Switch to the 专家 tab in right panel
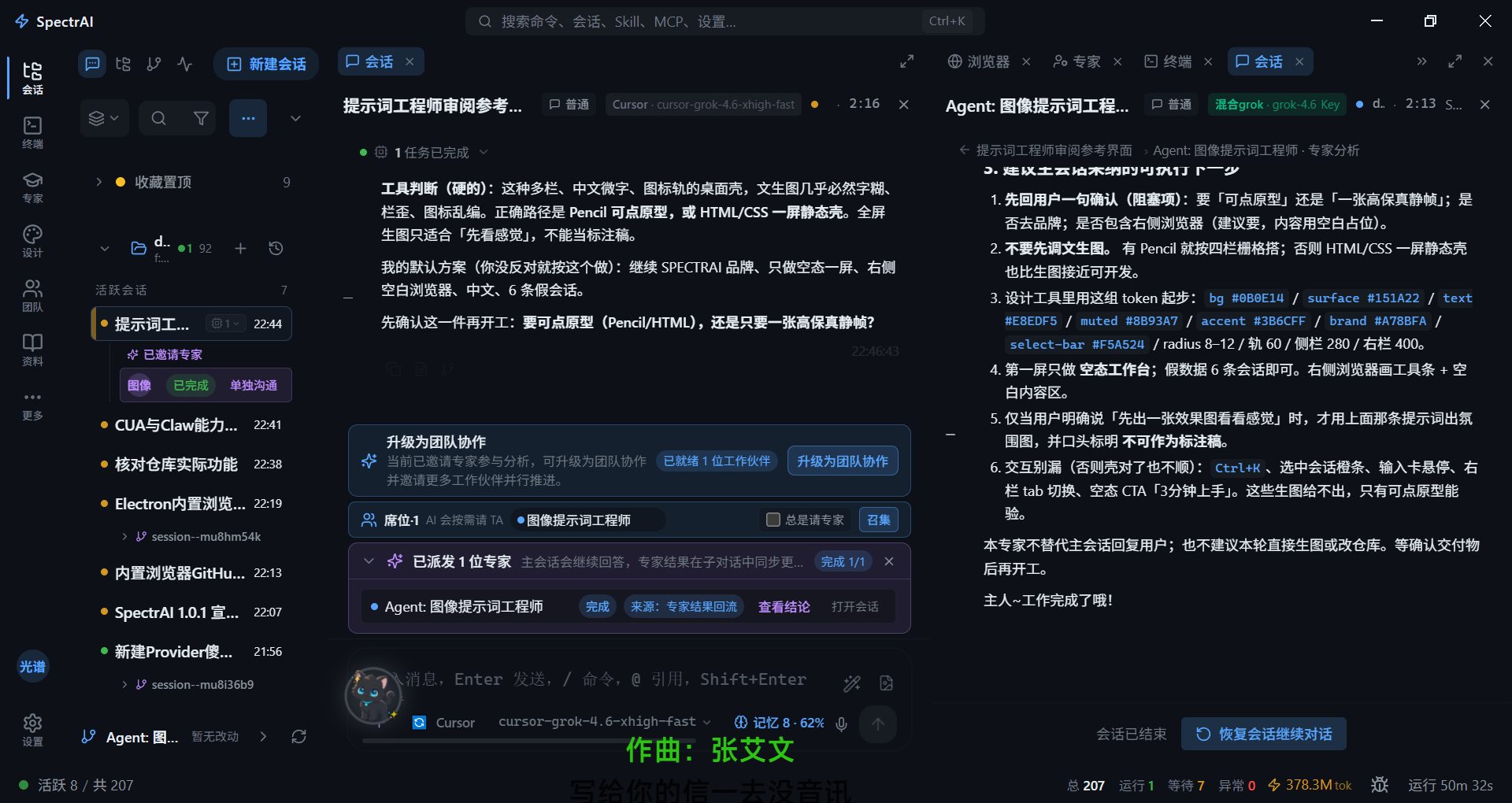1512x803 pixels. [x=1077, y=61]
